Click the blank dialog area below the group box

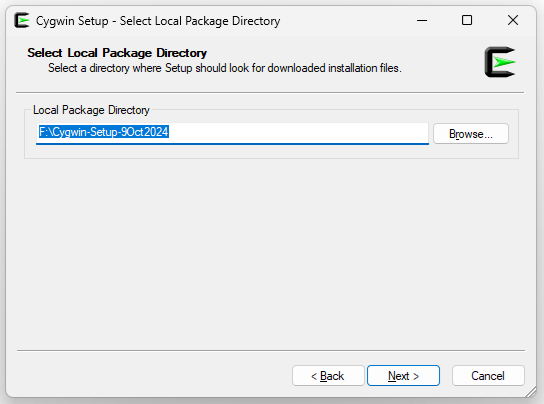tap(271, 253)
